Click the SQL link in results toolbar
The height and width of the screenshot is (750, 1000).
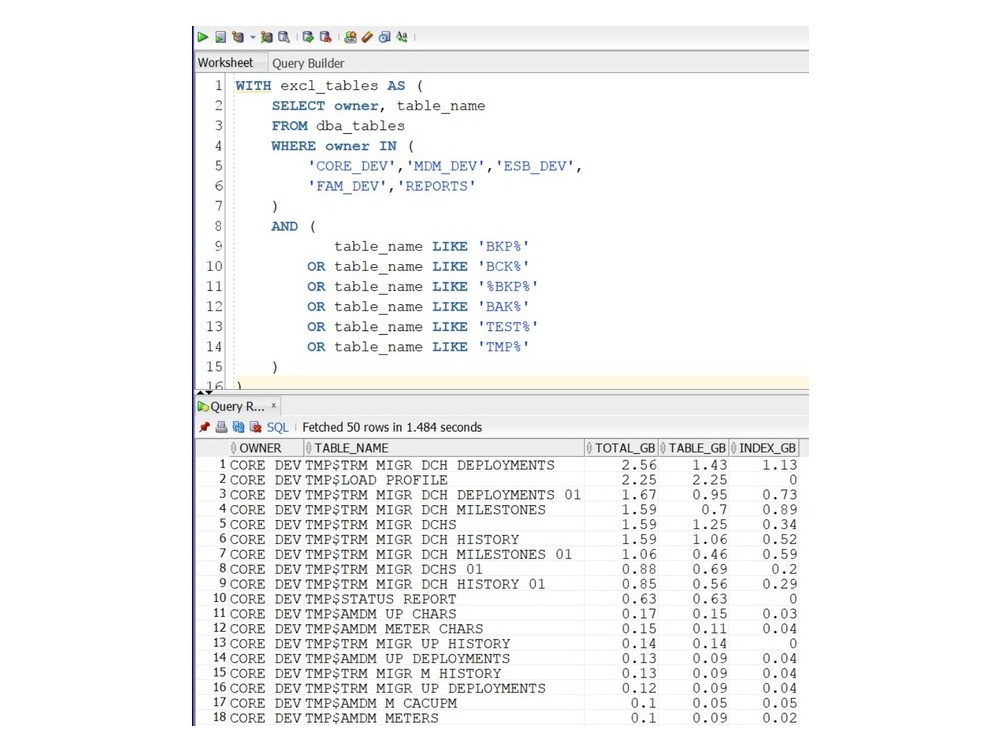click(277, 427)
